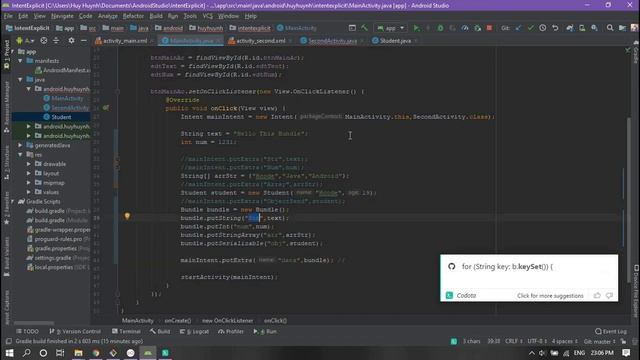Open the app run configuration dropdown
Screen dimensions: 640x360
(391, 28)
